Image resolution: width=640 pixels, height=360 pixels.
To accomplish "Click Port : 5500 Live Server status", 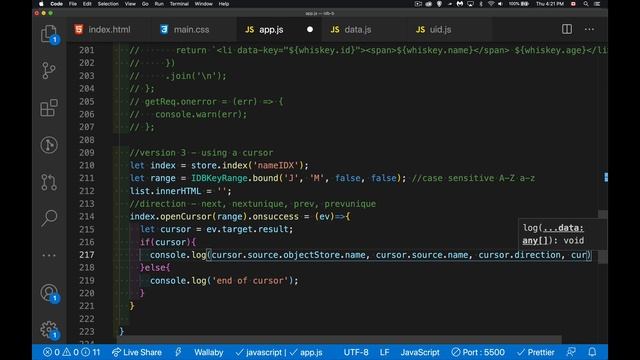I will [x=478, y=352].
